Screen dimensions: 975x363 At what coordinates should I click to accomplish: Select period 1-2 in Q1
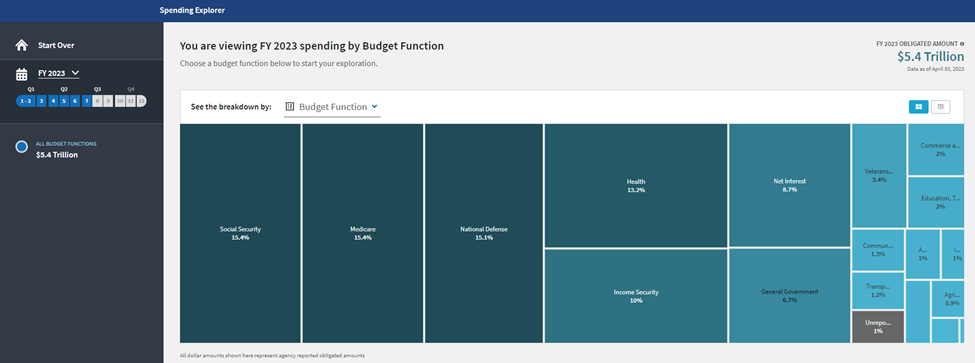[25, 101]
